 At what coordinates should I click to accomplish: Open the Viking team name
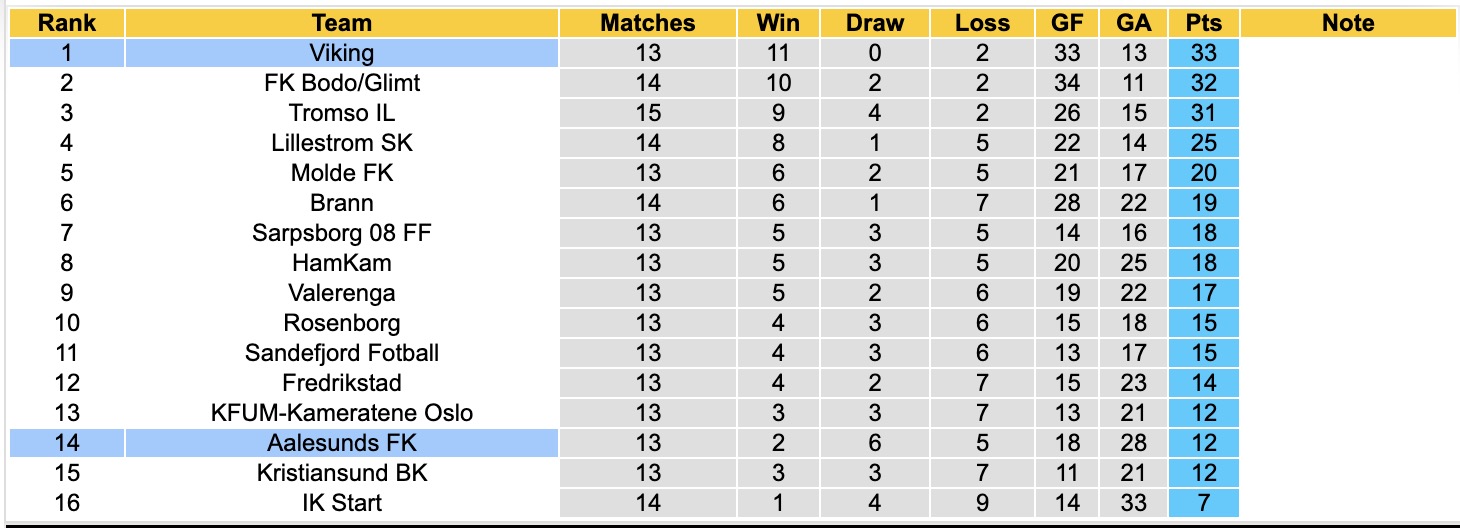click(341, 53)
